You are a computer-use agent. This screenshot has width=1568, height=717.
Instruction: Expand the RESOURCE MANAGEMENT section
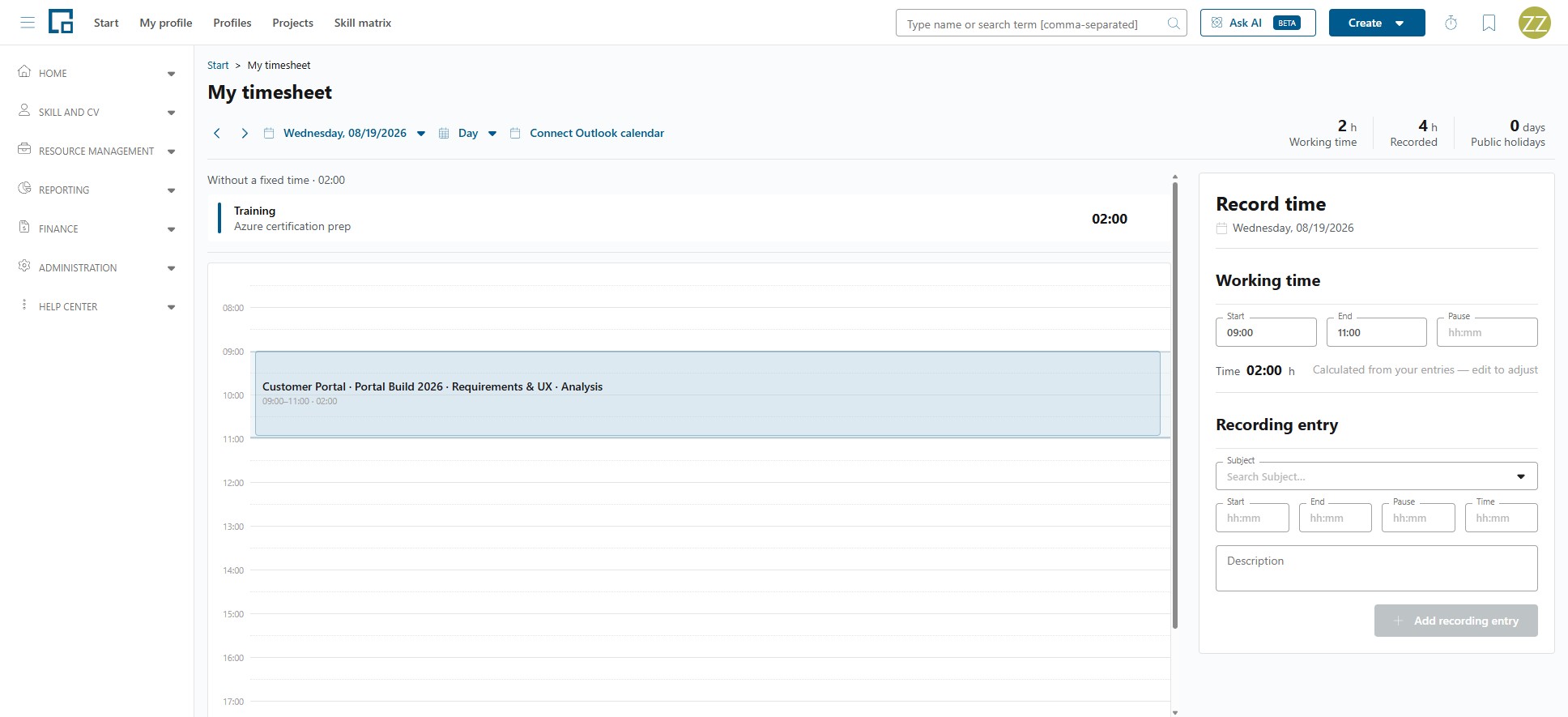point(171,152)
